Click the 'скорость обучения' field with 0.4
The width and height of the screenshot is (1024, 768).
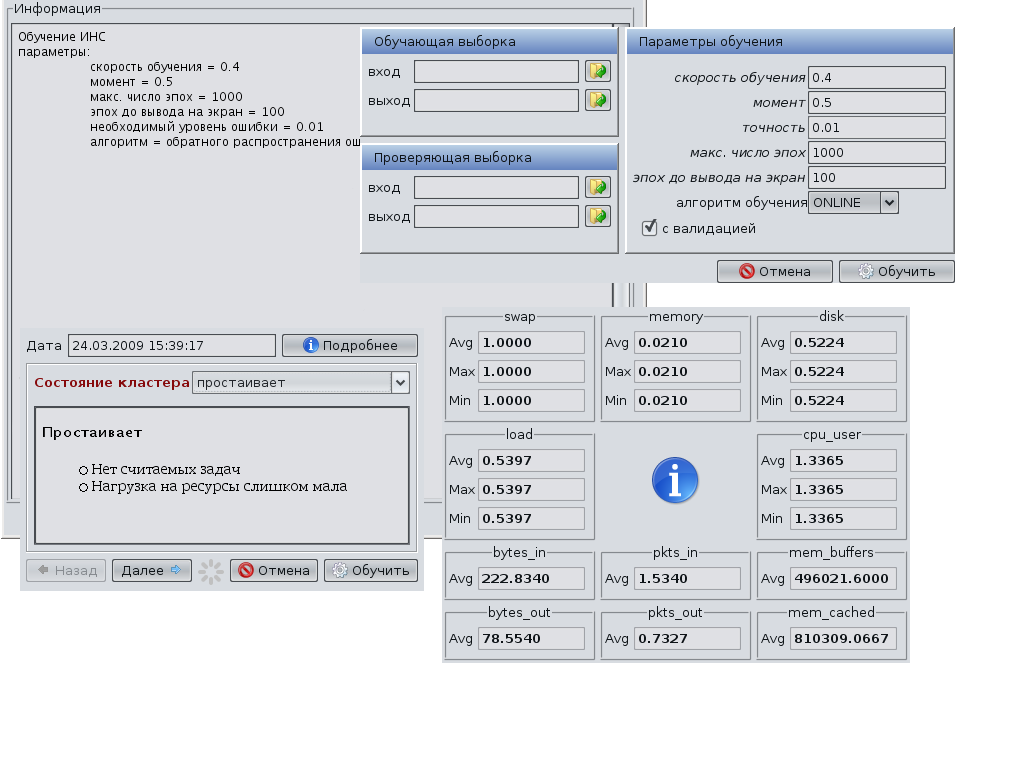point(877,77)
